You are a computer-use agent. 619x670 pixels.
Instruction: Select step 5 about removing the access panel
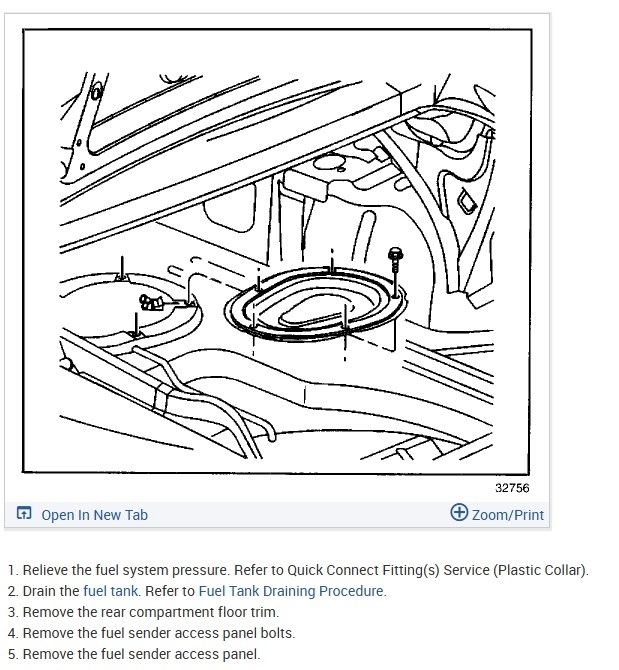coord(134,654)
